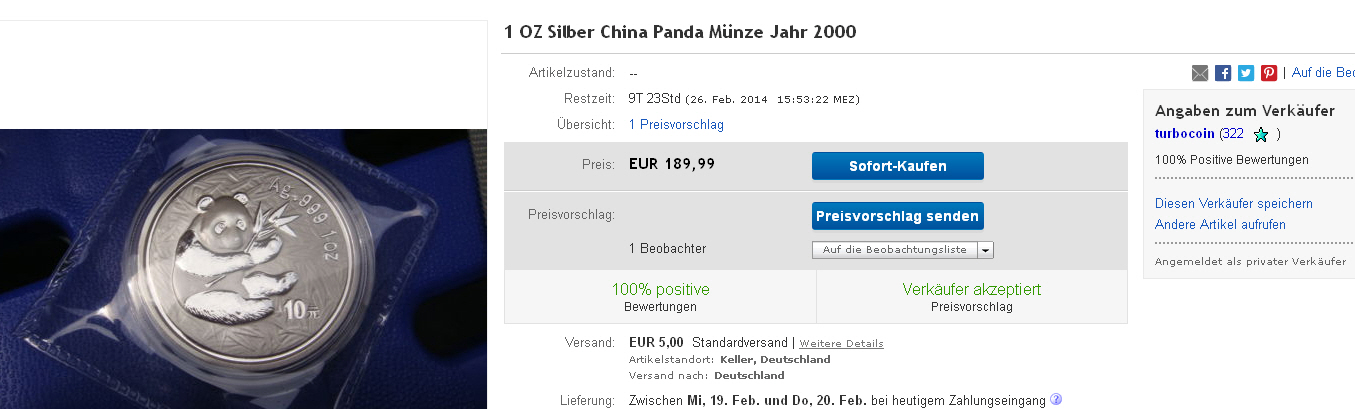1355x409 pixels.
Task: Send offer with Preisvorschlag senden
Action: tap(897, 216)
